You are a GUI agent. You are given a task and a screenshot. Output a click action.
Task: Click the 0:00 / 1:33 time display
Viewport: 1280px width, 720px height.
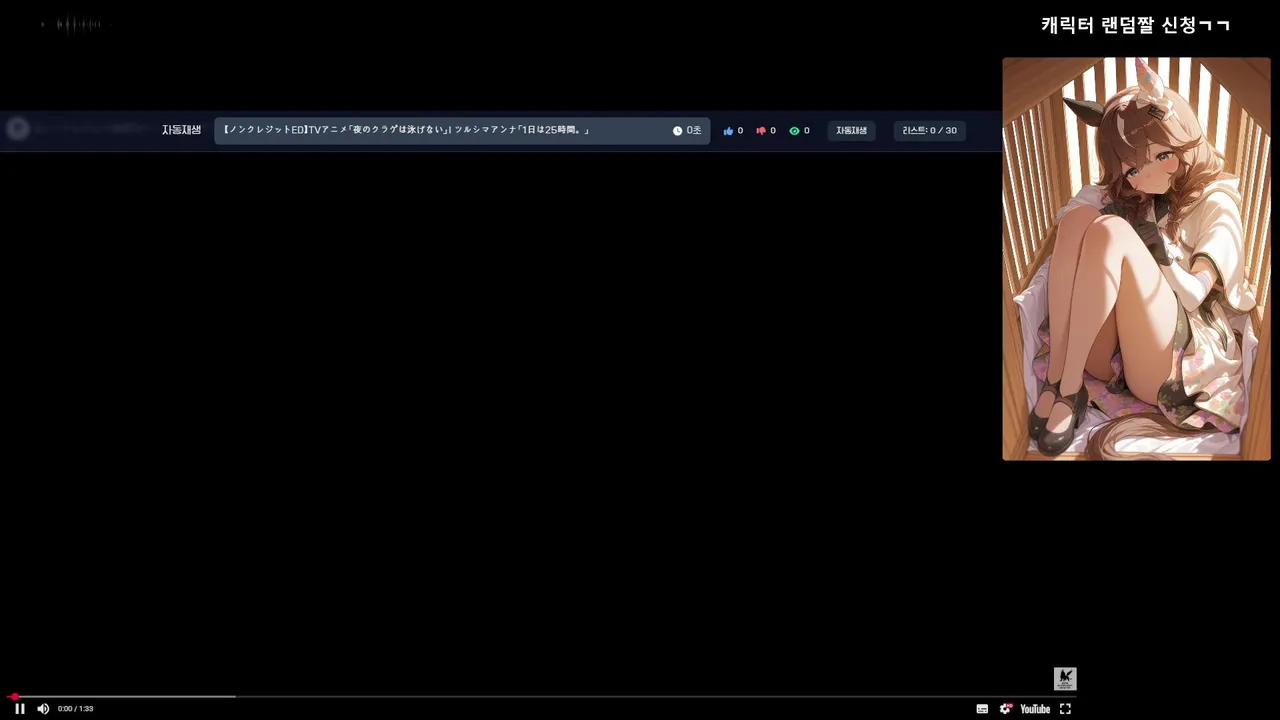75,709
